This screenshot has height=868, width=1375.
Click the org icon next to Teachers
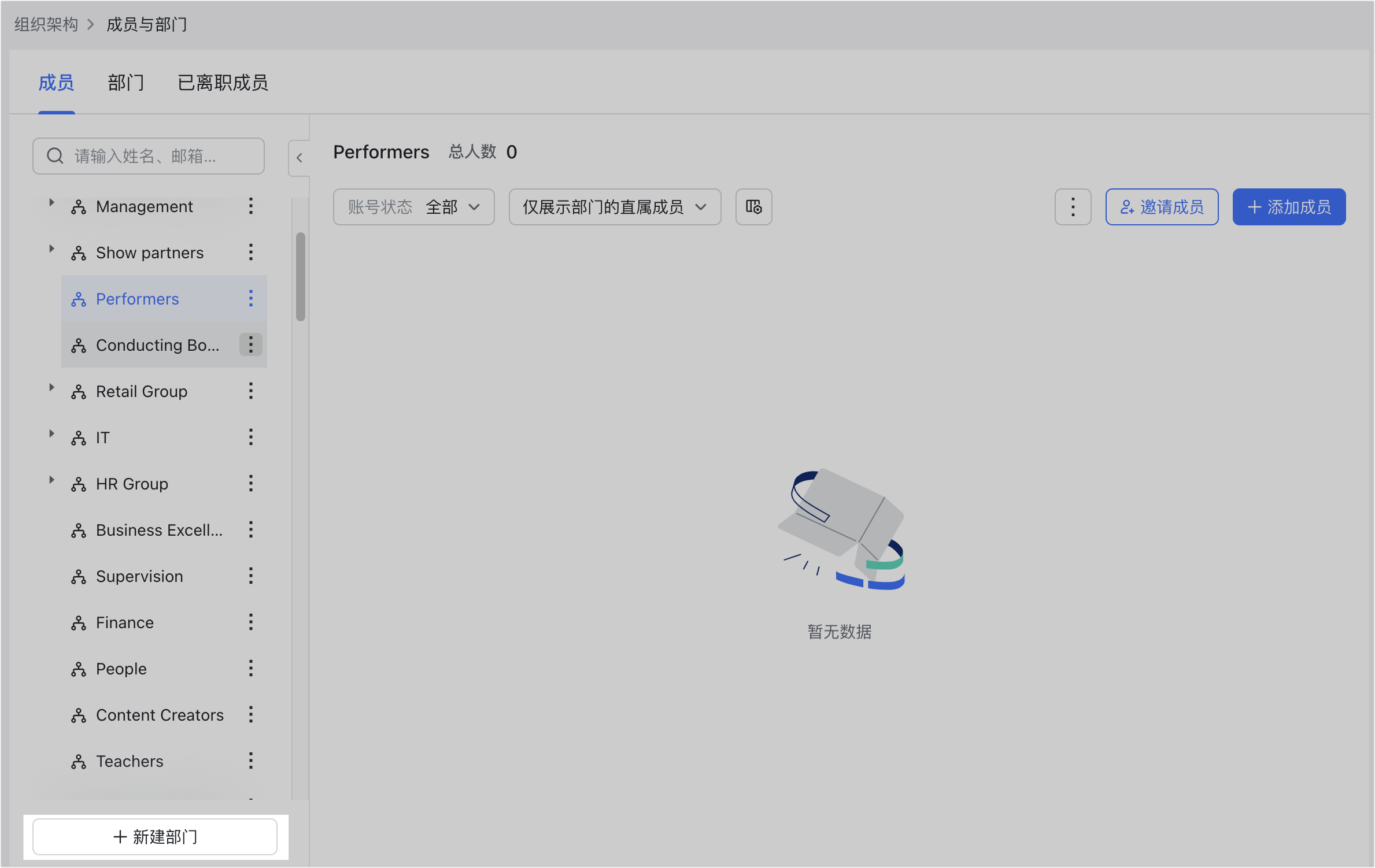coord(79,762)
